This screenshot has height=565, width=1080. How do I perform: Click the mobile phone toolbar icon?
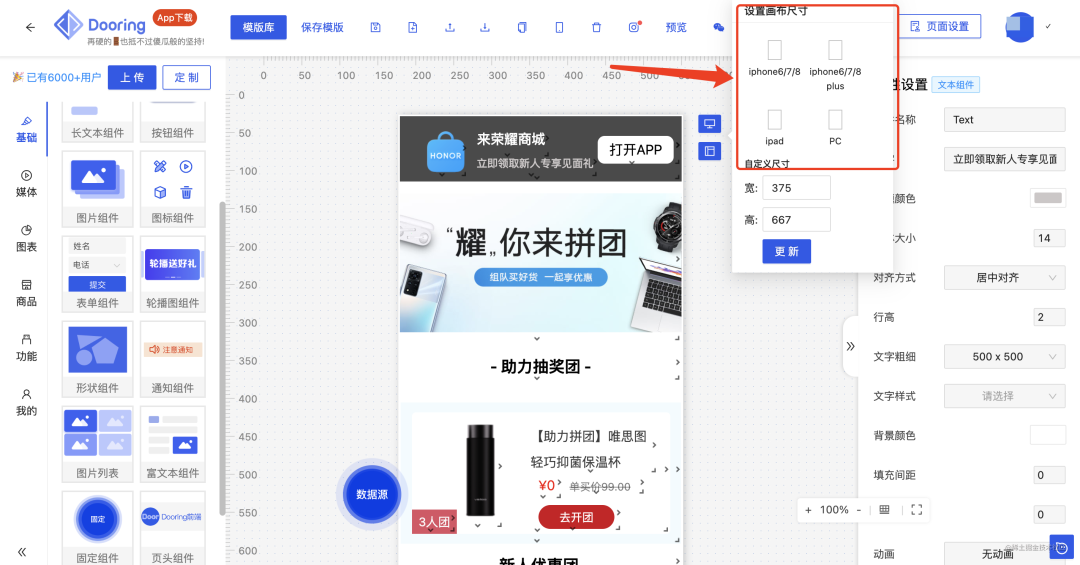coord(559,28)
